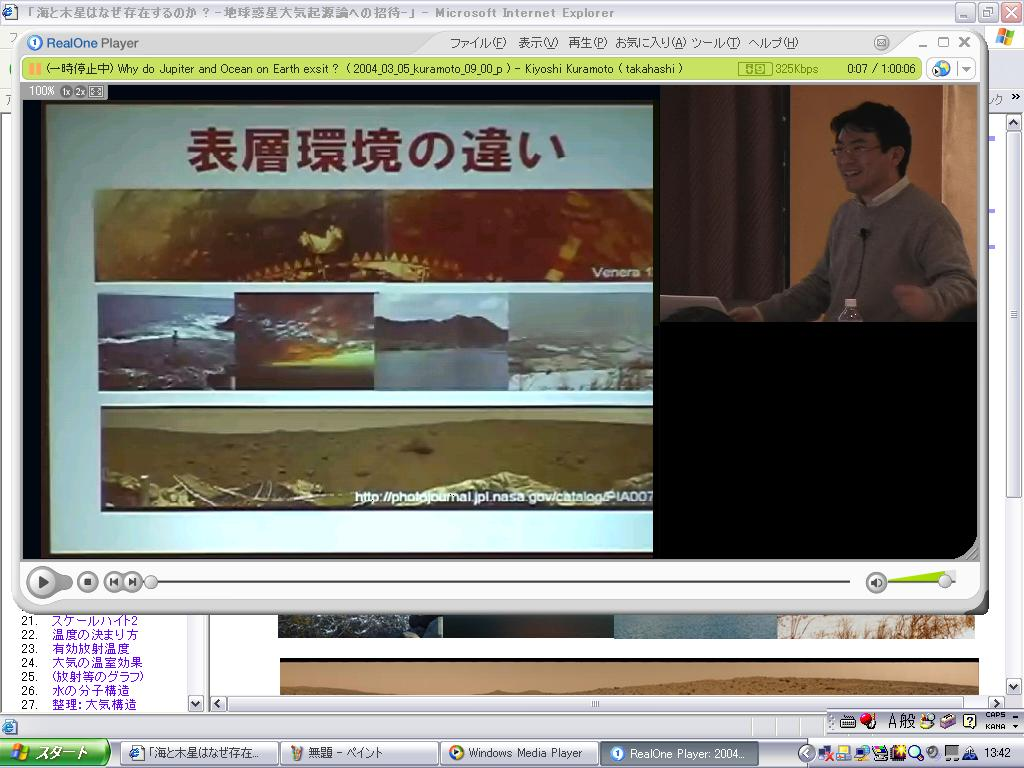Open the 温度の決まり方 link
This screenshot has height=768, width=1024.
[x=95, y=634]
